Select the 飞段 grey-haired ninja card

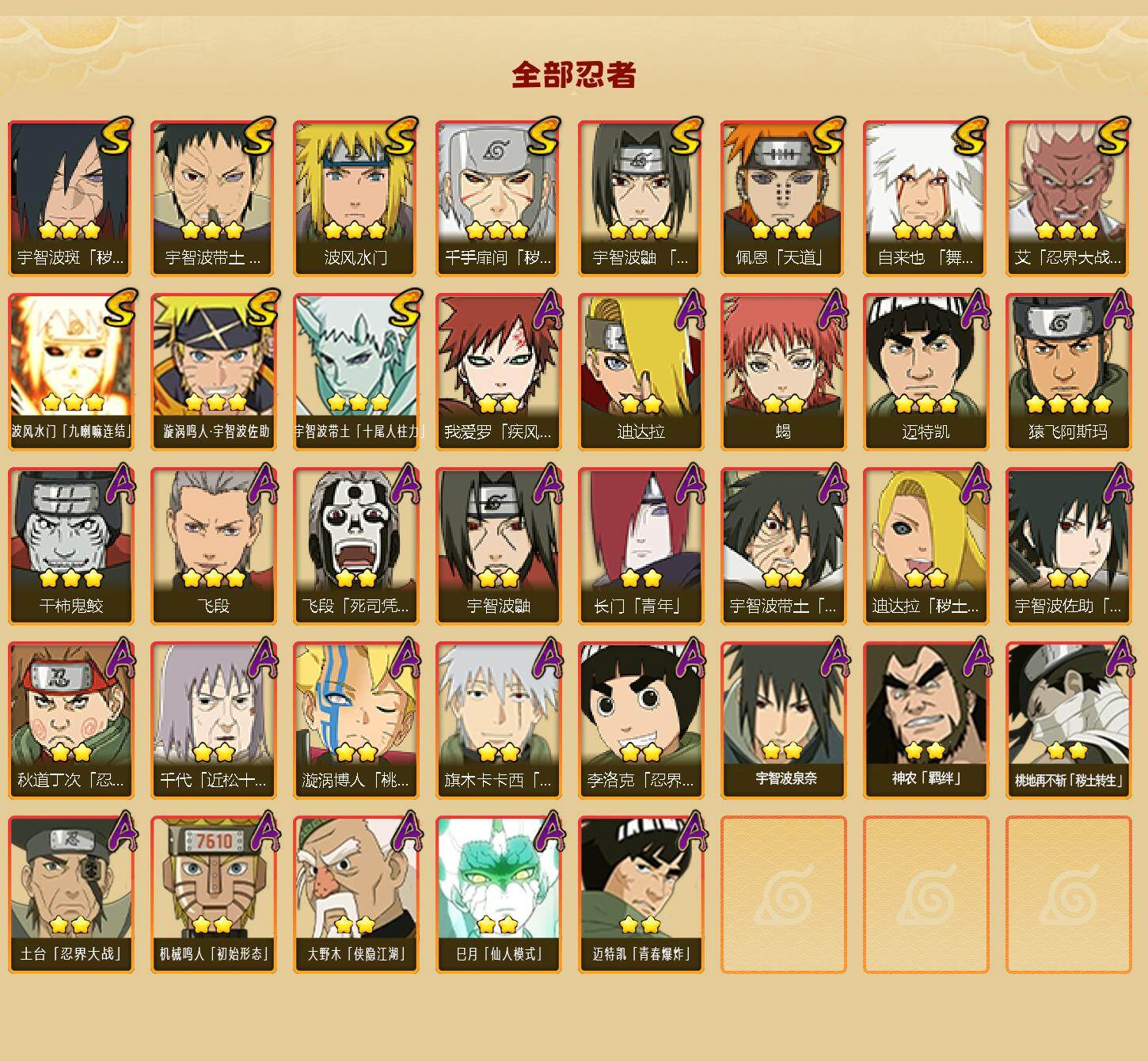[213, 546]
